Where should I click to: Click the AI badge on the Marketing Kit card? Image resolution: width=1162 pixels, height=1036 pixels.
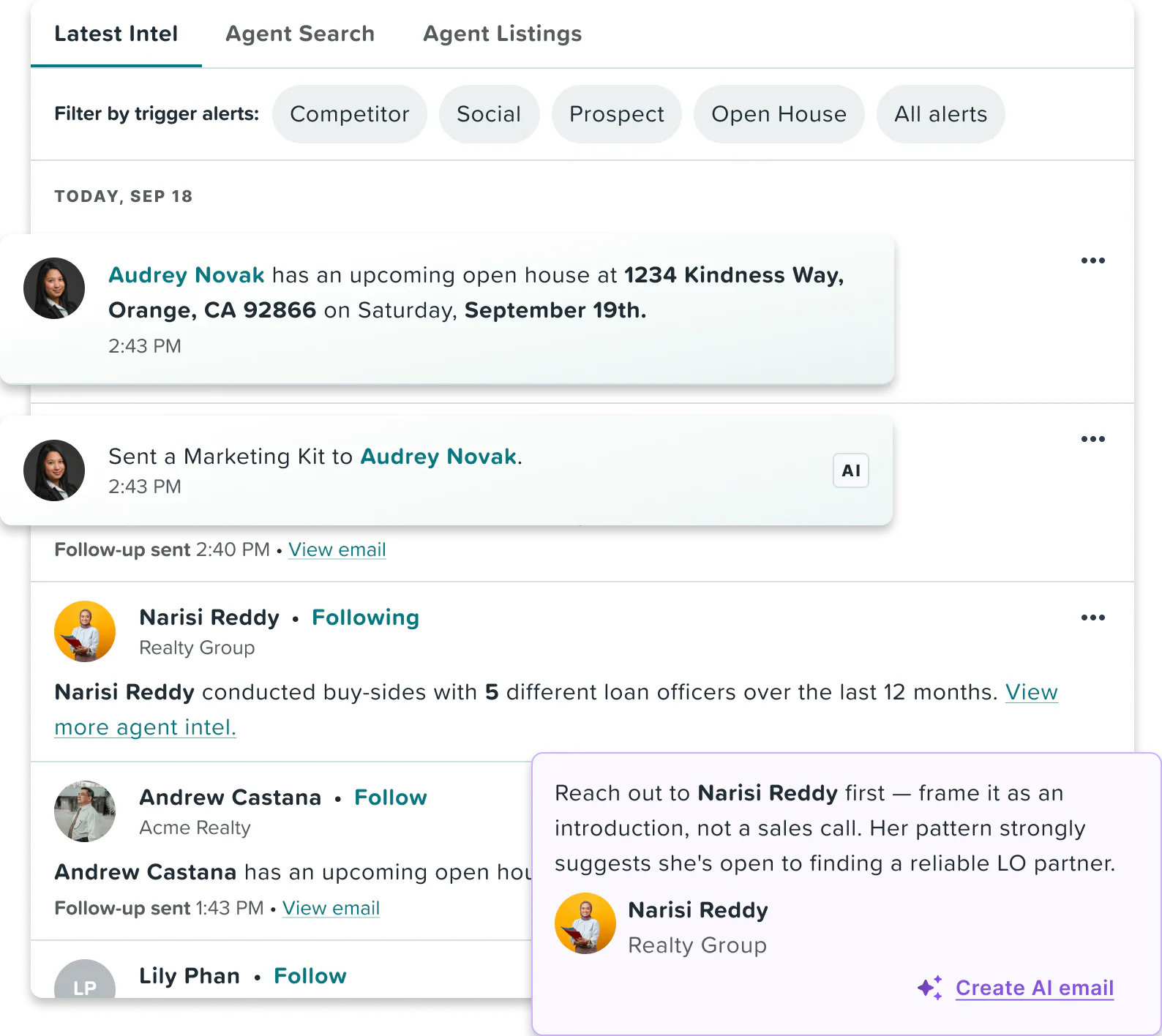pos(851,470)
